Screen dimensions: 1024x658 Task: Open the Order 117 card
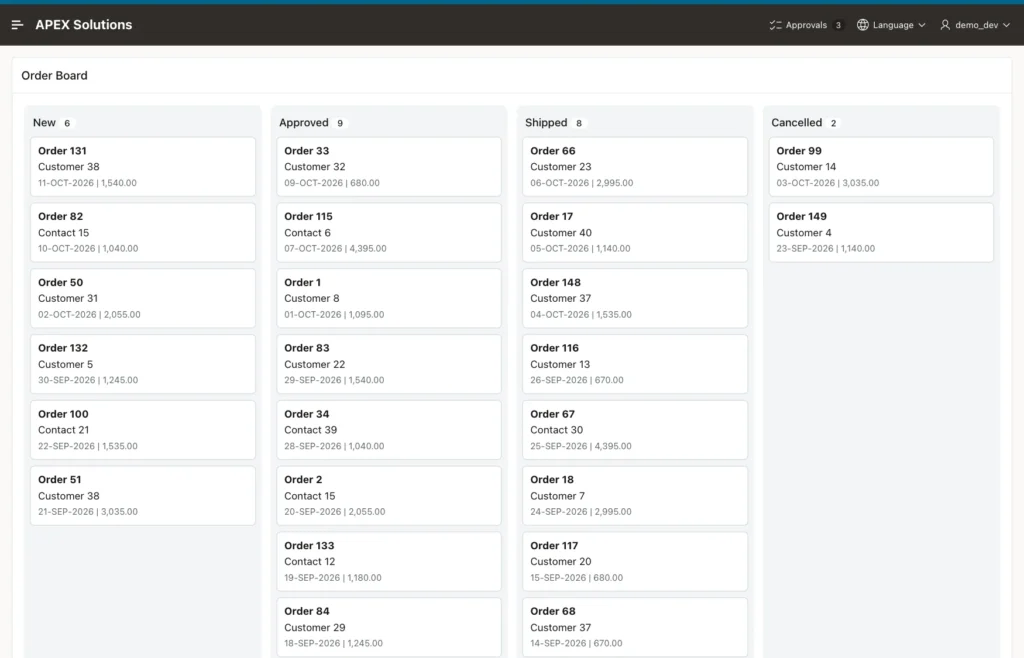click(635, 561)
